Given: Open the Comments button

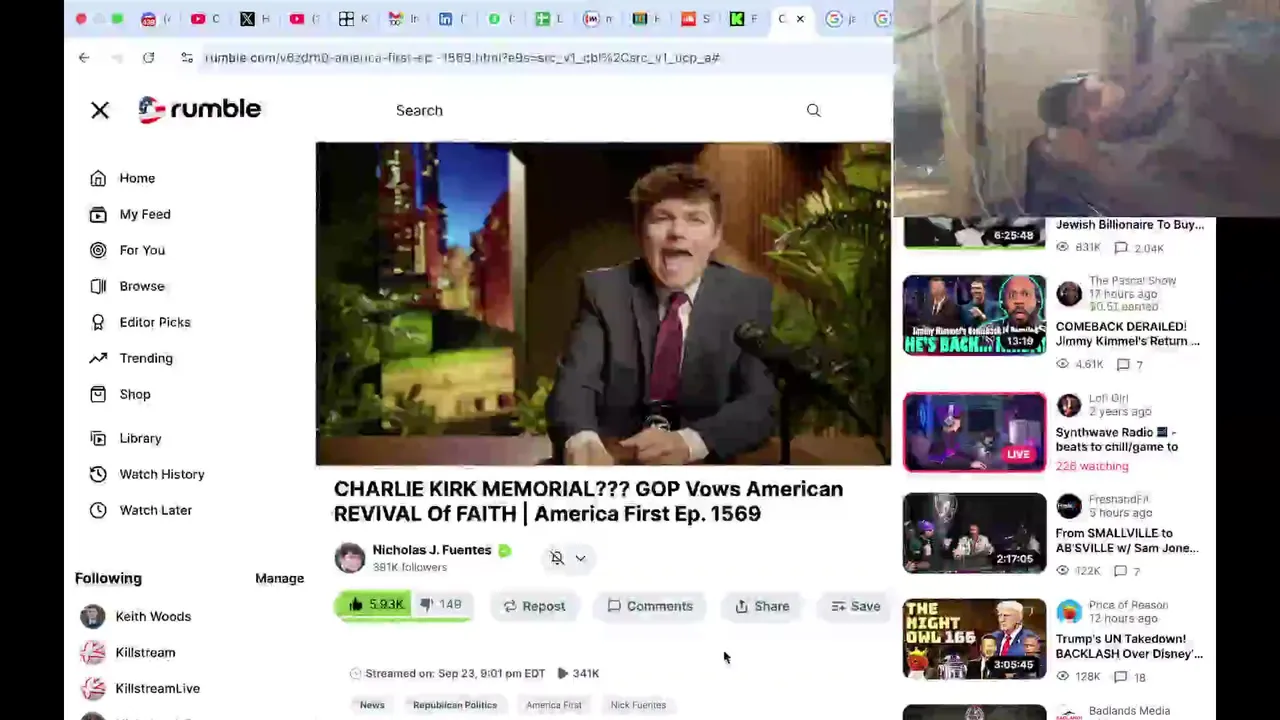Looking at the screenshot, I should [x=650, y=606].
